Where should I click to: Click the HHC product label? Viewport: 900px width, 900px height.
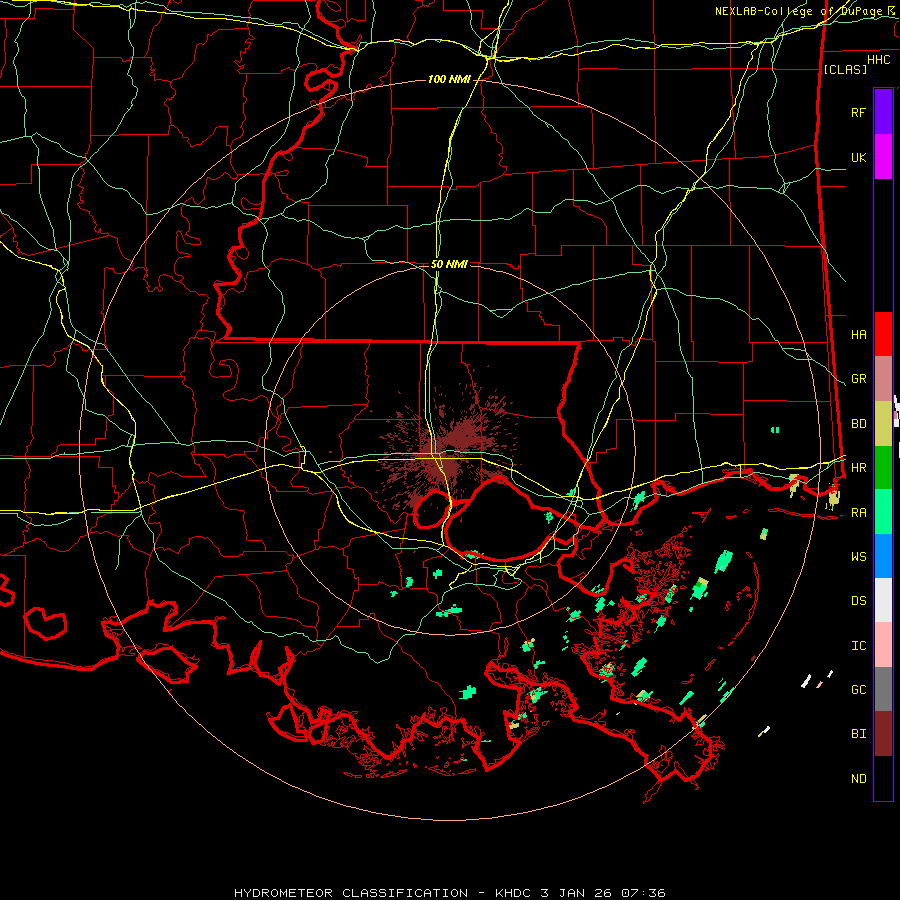coord(878,60)
